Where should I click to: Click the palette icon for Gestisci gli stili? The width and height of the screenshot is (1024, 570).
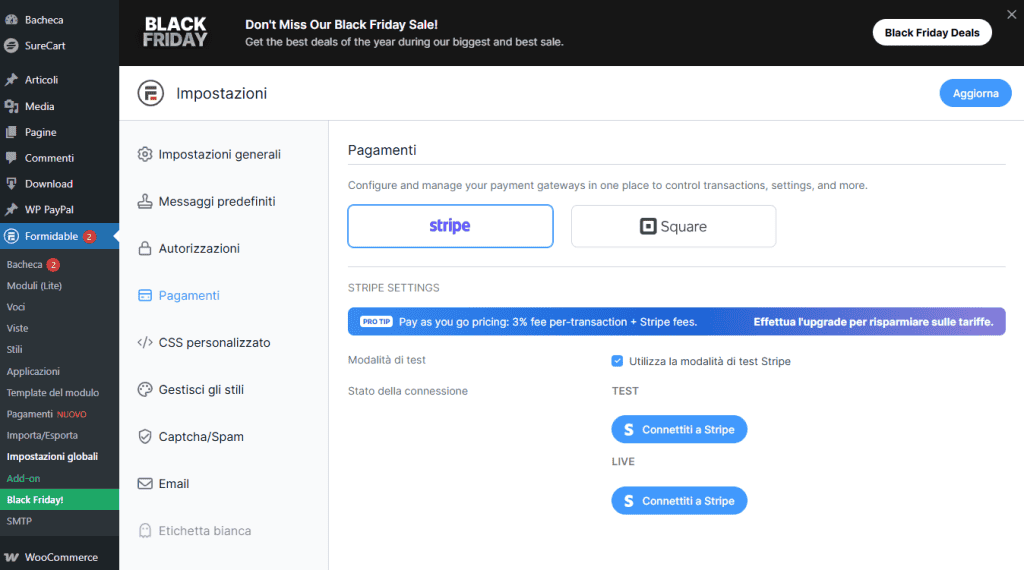tap(145, 390)
